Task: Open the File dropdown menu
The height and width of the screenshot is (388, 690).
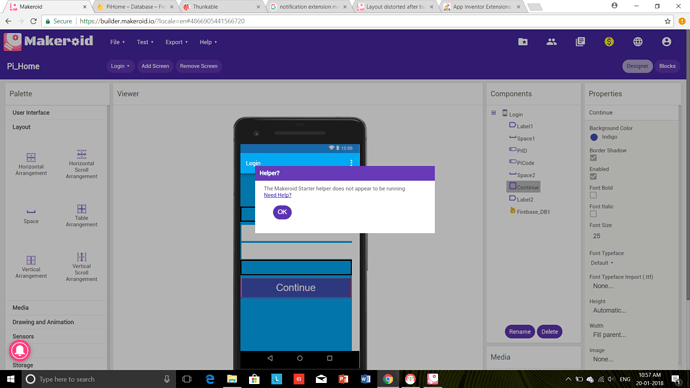Action: coord(117,42)
